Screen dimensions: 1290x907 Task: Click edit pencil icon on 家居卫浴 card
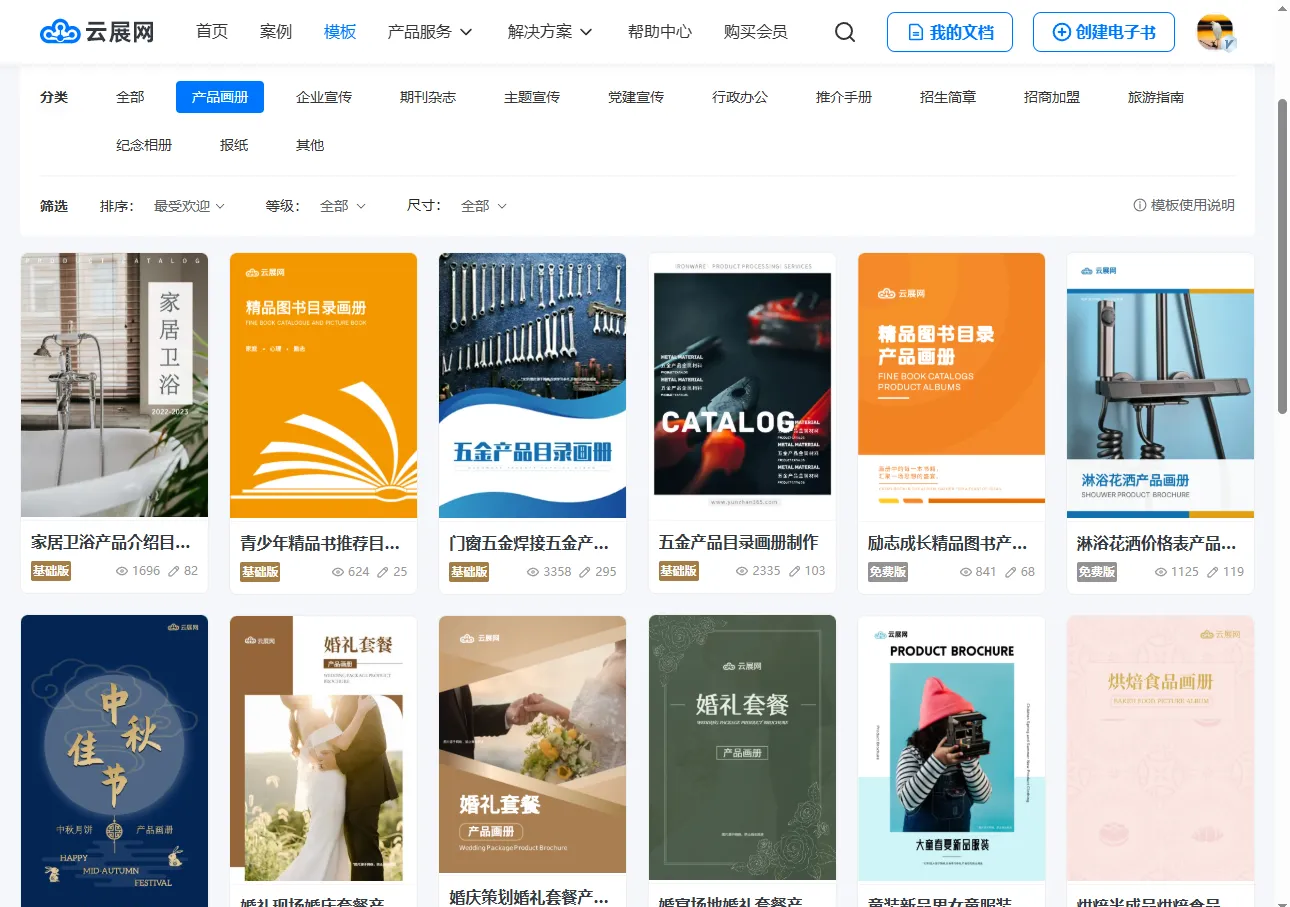tap(173, 571)
